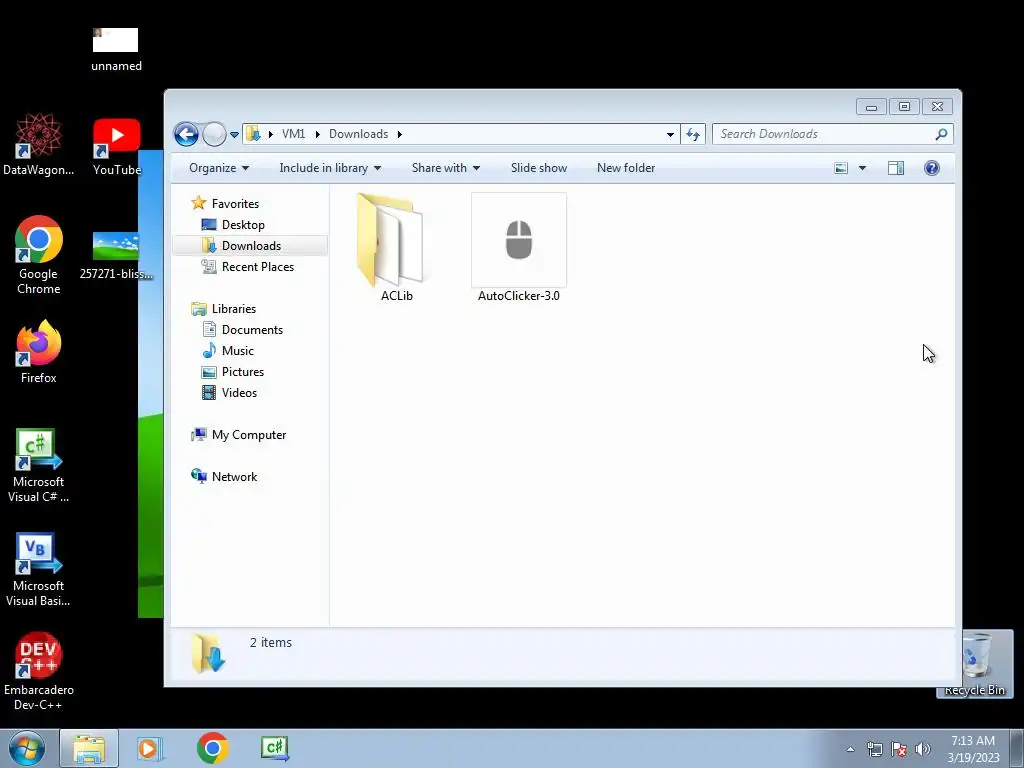The height and width of the screenshot is (768, 1024).
Task: Click the search magnifier icon
Action: tap(941, 134)
